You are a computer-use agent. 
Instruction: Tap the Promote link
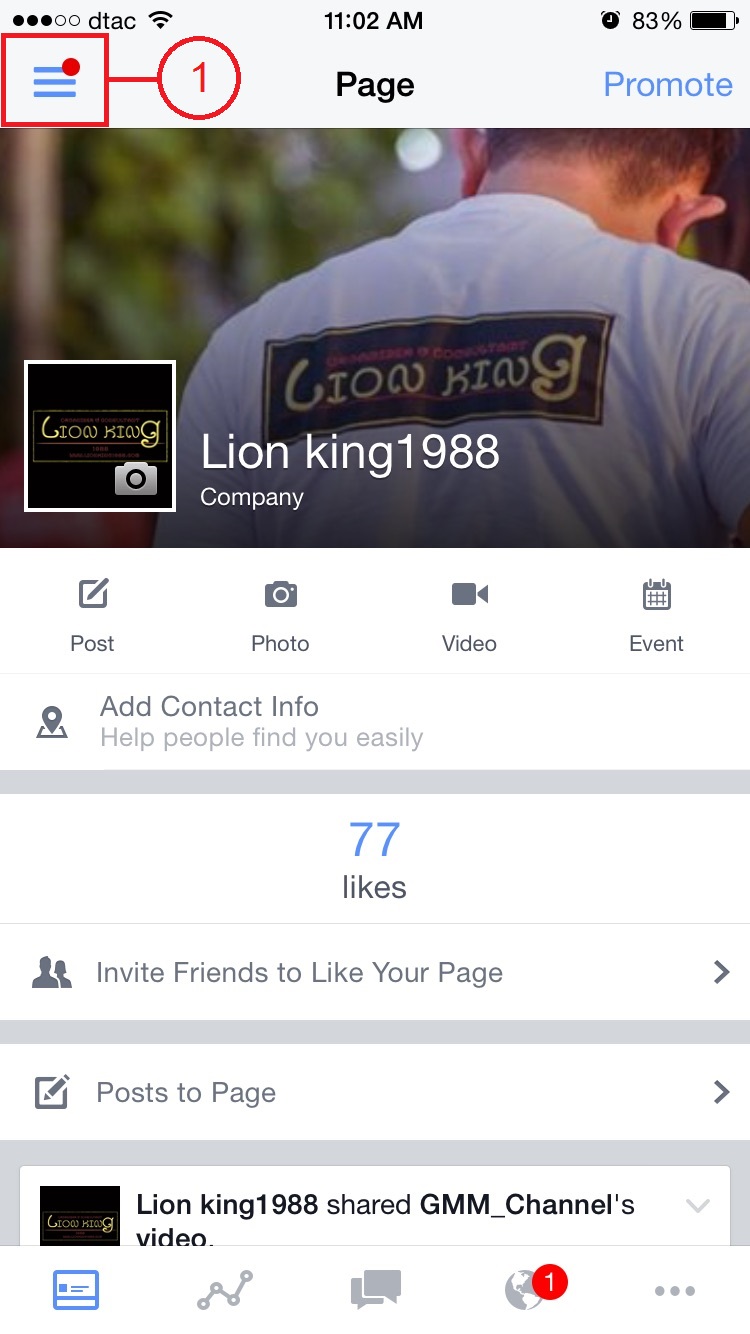click(x=668, y=84)
